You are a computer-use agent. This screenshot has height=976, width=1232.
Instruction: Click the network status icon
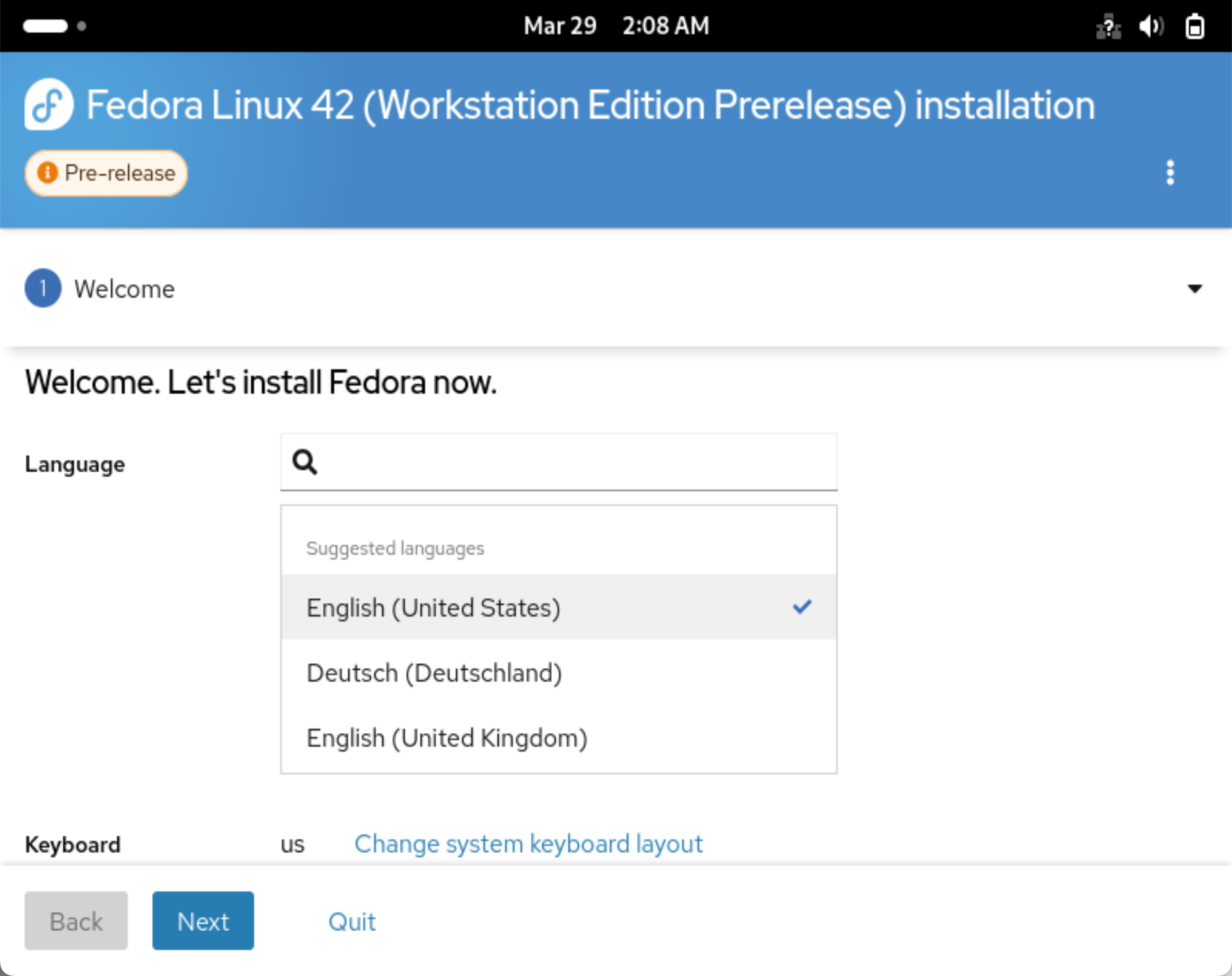click(x=1108, y=27)
